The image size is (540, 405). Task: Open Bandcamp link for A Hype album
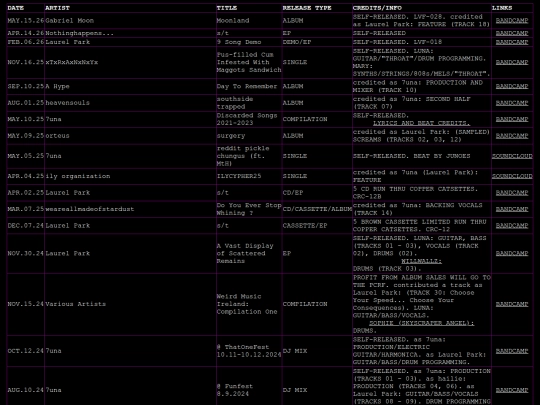[x=512, y=86]
